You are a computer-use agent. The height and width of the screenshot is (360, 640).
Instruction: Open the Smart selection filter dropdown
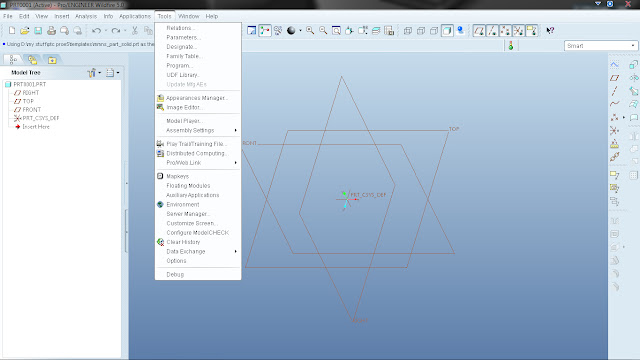(600, 46)
